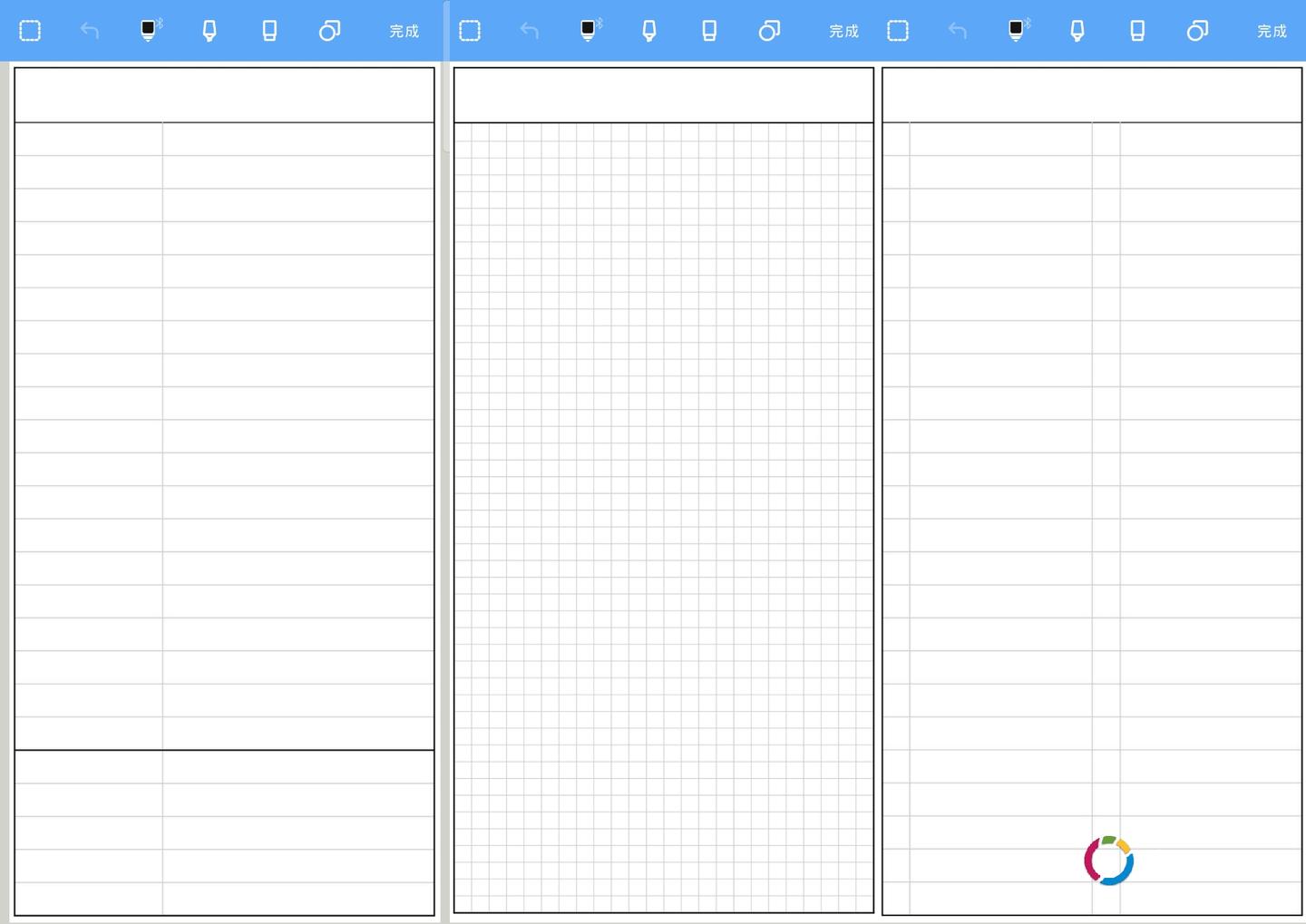Undo last stroke in the left lined-page panel
The image size is (1306, 924).
tap(90, 31)
